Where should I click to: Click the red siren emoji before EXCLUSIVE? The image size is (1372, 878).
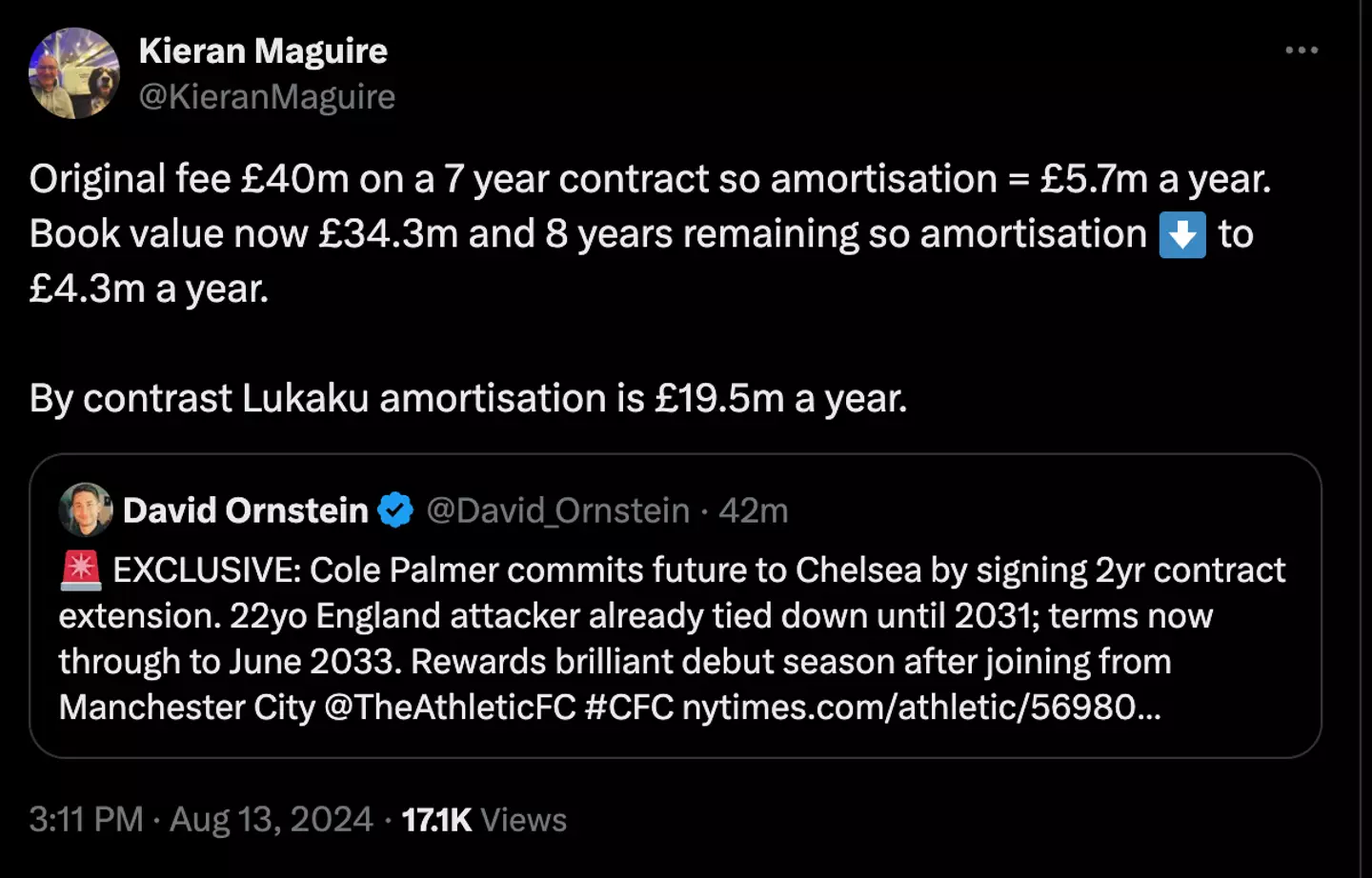[x=80, y=569]
